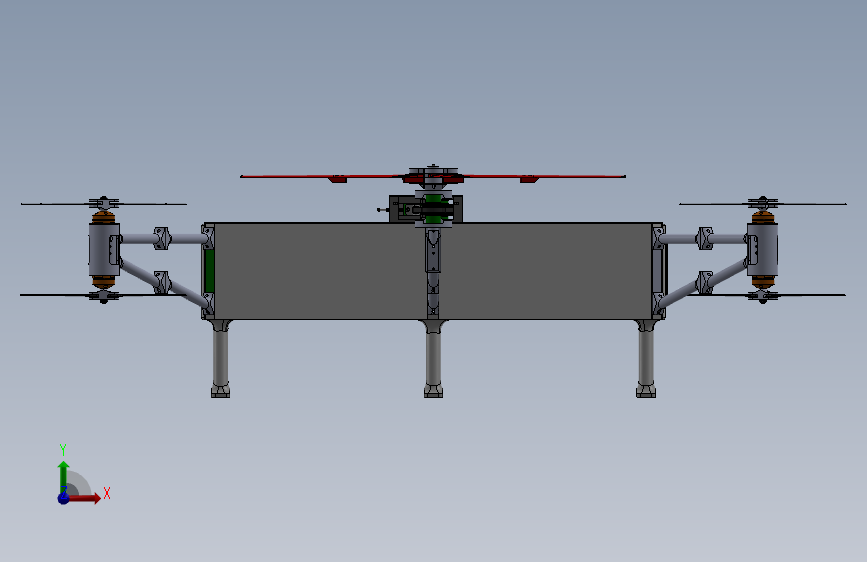Screen dimensions: 867x562
Task: Select the right upper propeller
Action: click(763, 204)
